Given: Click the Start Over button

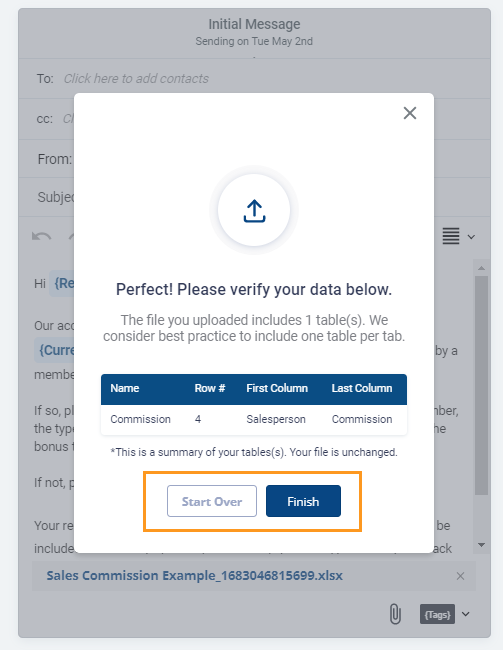Looking at the screenshot, I should click(212, 501).
